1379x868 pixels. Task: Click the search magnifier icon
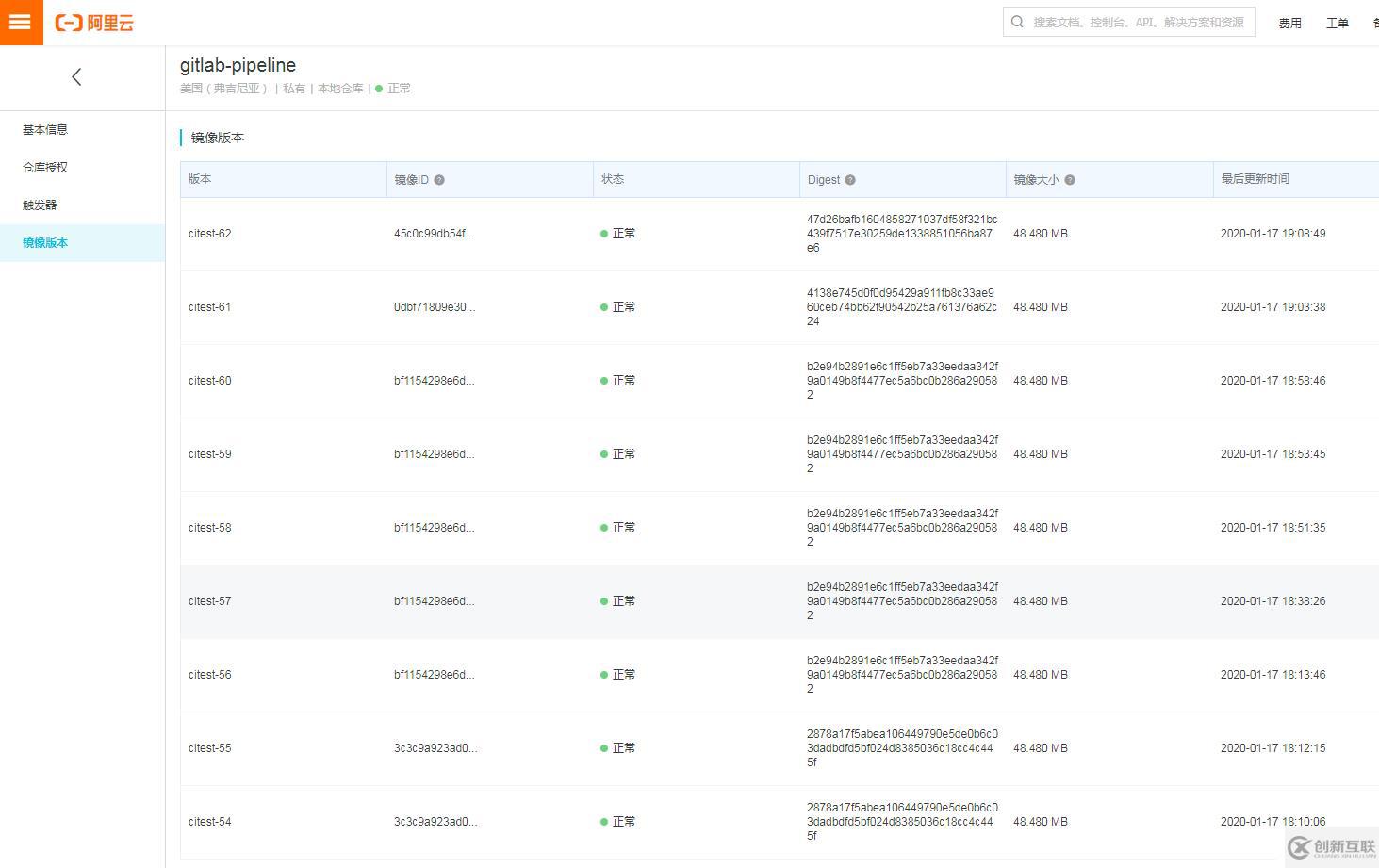[x=1018, y=22]
